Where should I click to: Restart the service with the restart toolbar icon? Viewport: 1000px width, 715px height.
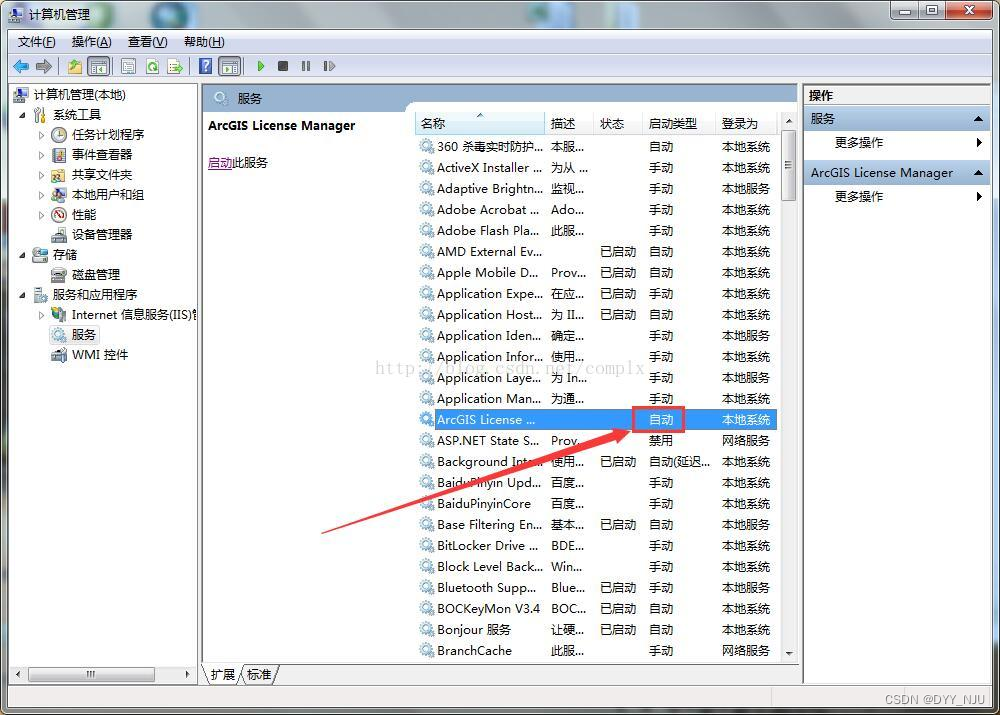coord(330,66)
